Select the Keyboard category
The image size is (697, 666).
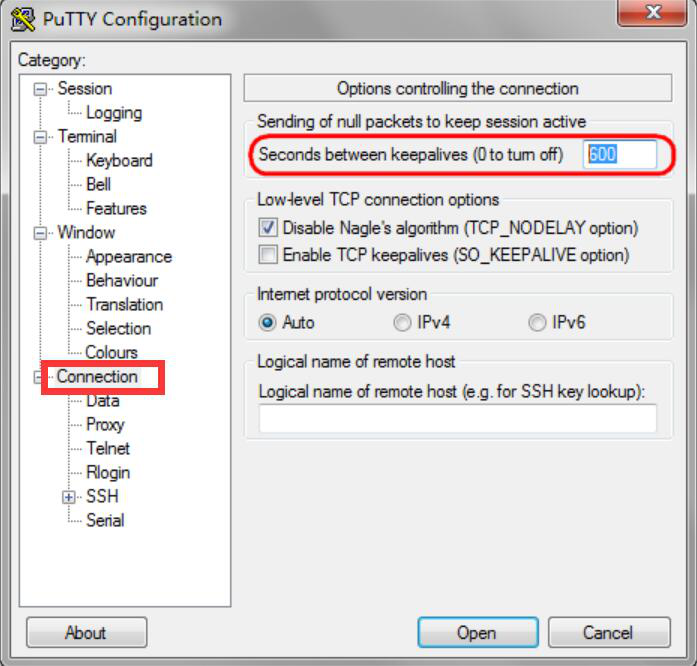tap(119, 160)
